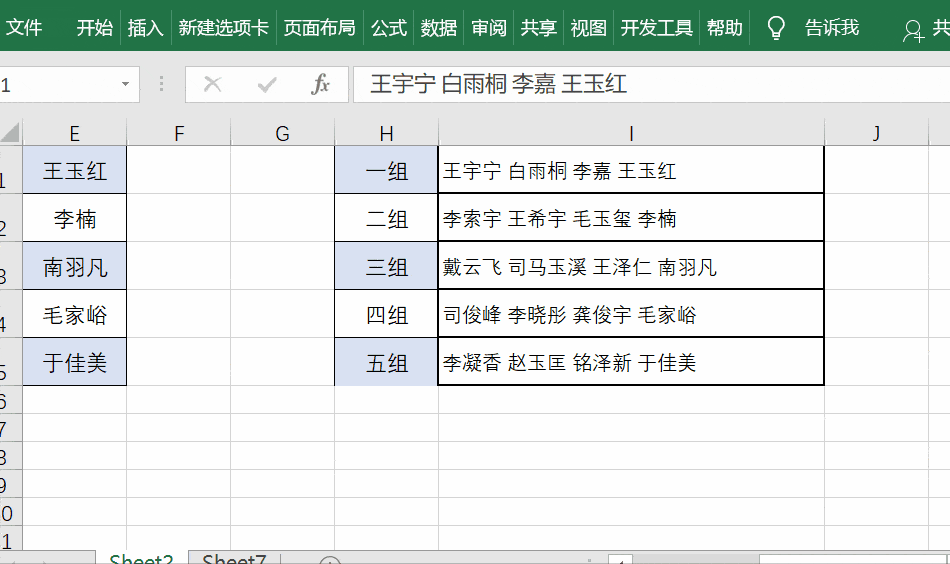The image size is (950, 564).
Task: Select the cell containing 毛家峪
Action: pyautogui.click(x=75, y=315)
